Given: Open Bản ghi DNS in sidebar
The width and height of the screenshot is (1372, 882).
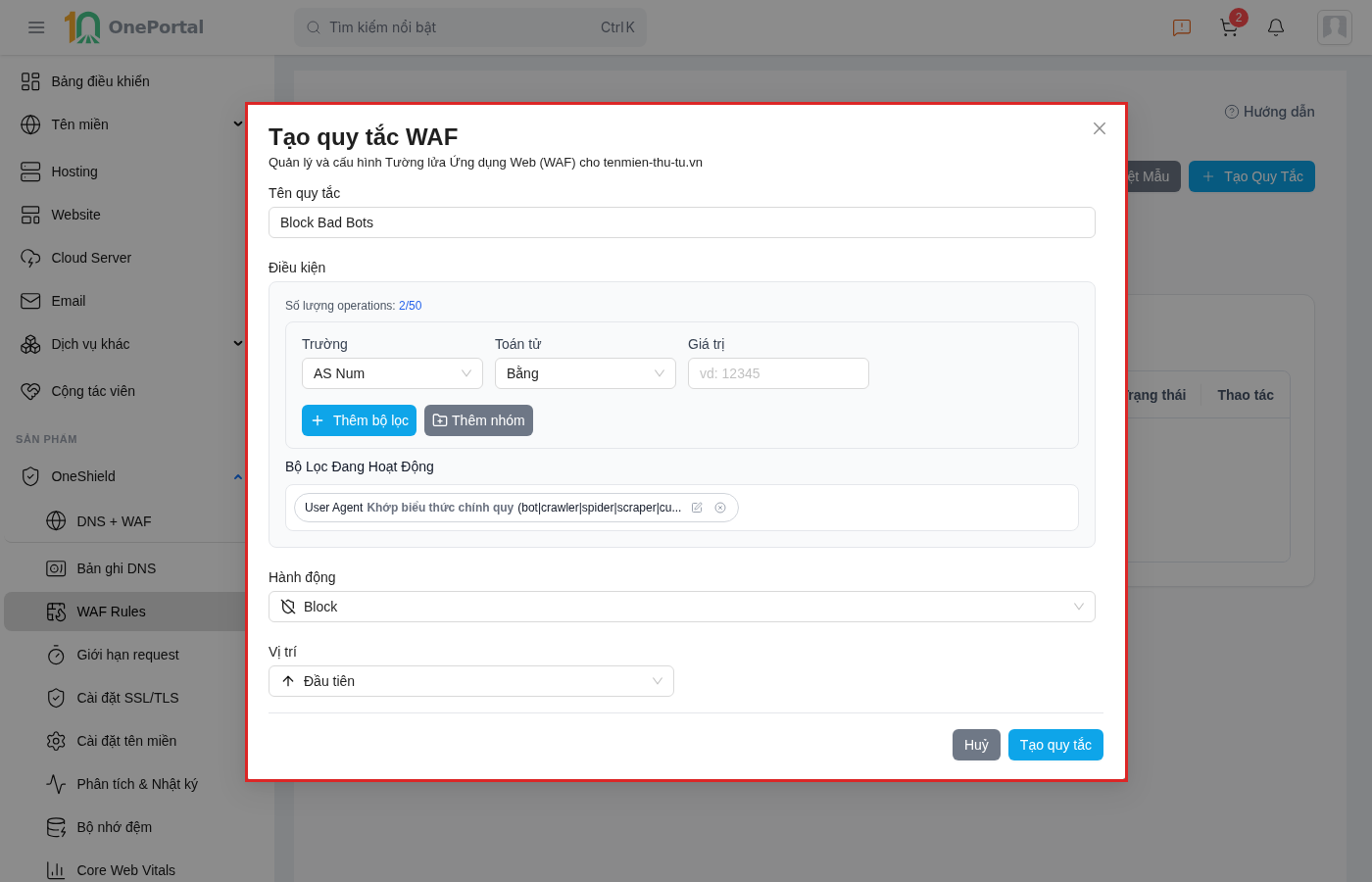Looking at the screenshot, I should (x=116, y=568).
